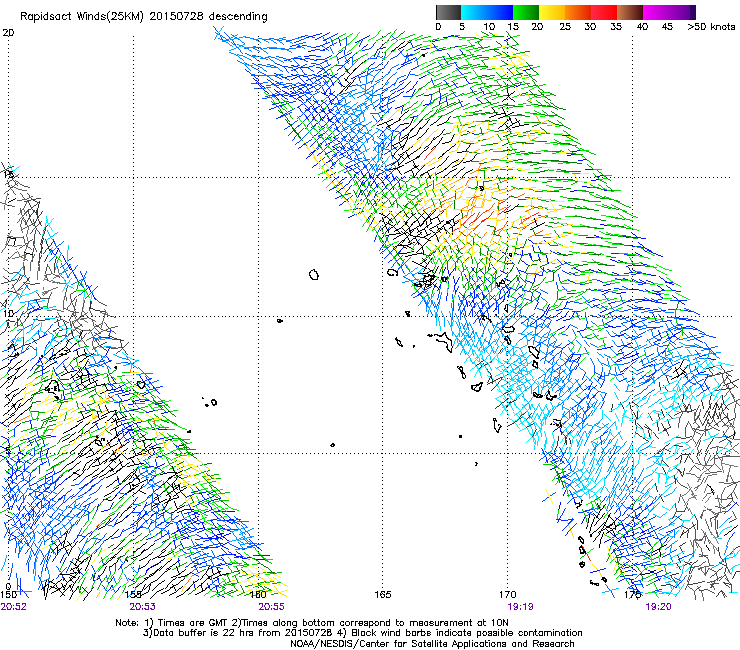Click the gray 0-5 knots legend swatch
Screen dimensions: 740x650
pyautogui.click(x=448, y=12)
